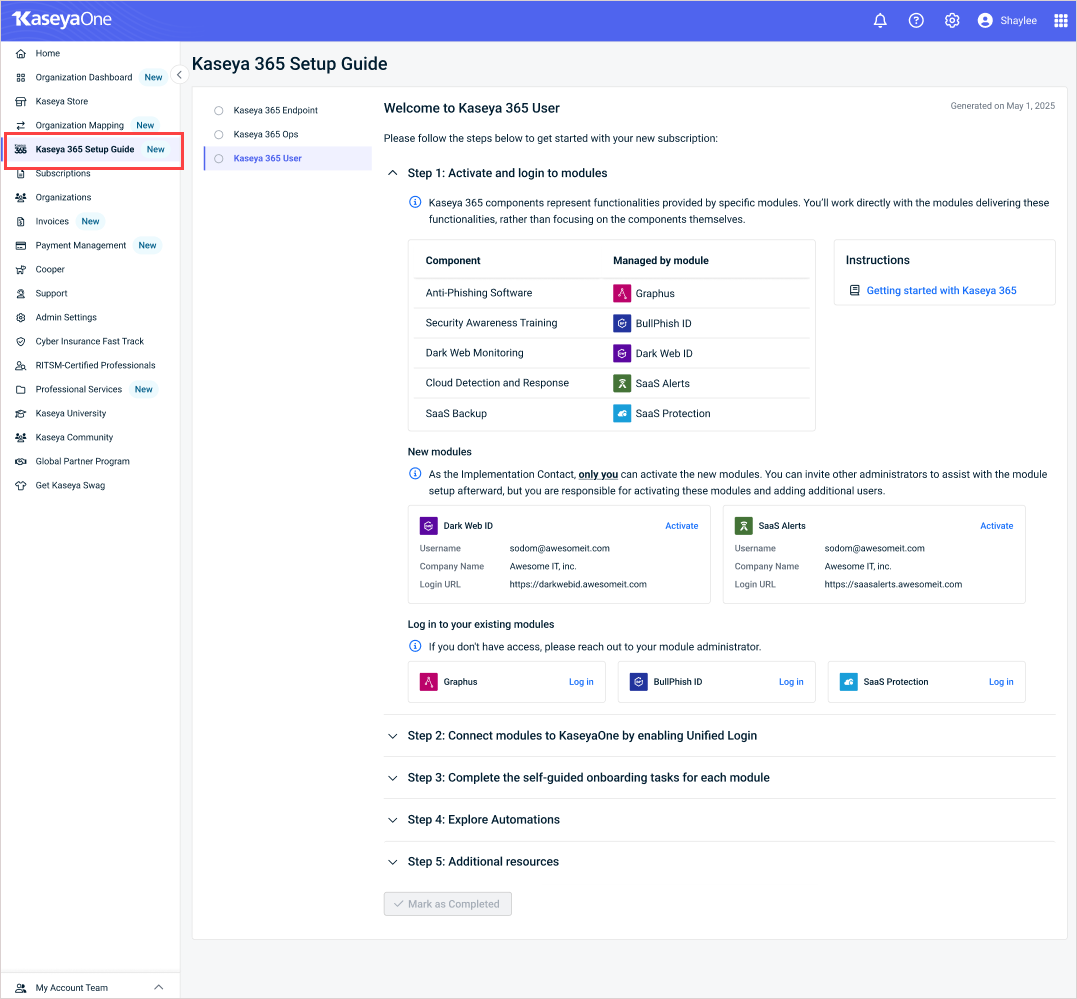Screen dimensions: 1077x999
Task: Expand Step 2 Connect modules section
Action: [392, 736]
